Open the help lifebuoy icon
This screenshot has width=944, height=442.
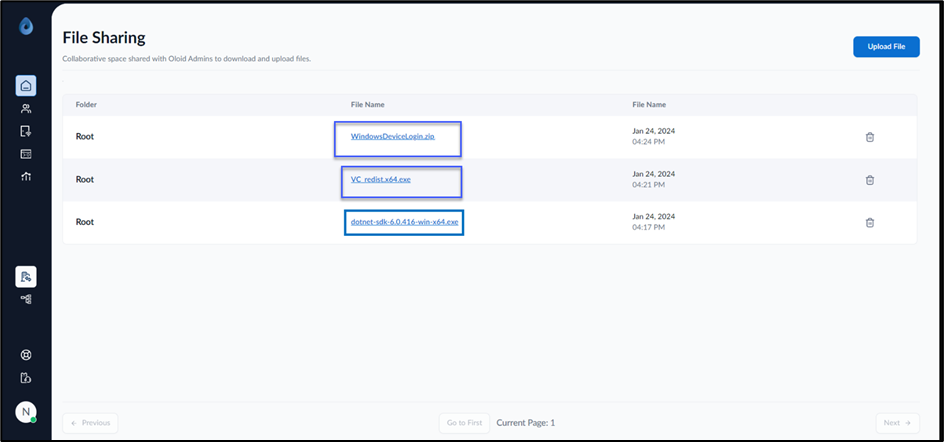pos(26,355)
